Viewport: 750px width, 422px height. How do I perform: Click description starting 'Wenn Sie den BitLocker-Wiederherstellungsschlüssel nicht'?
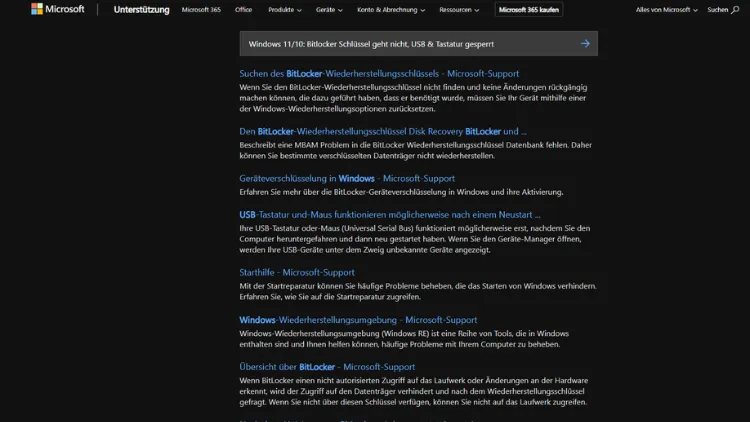click(x=413, y=98)
